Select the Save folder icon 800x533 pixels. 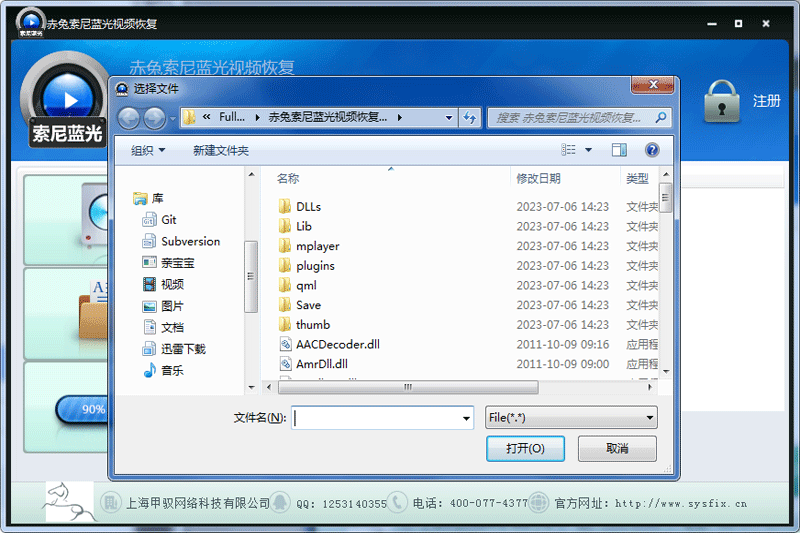pyautogui.click(x=285, y=305)
